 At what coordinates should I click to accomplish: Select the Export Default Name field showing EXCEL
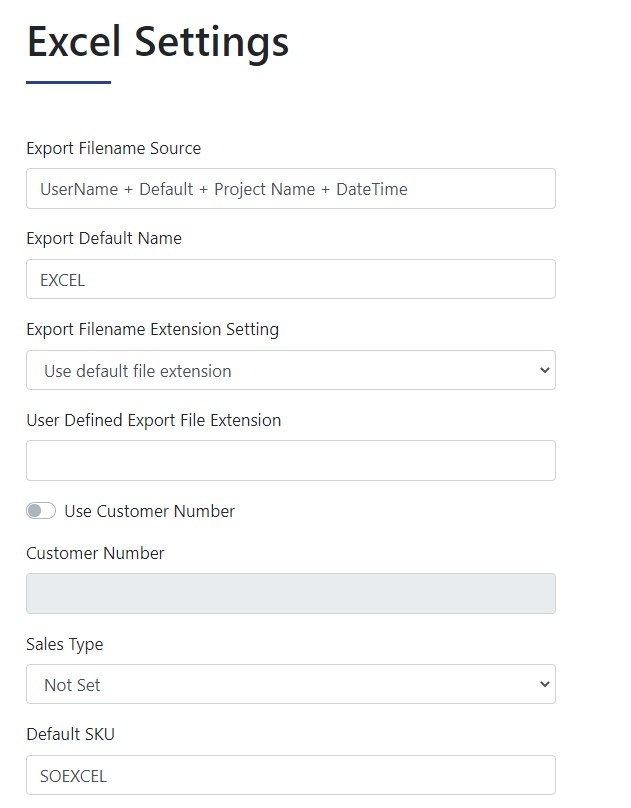pyautogui.click(x=290, y=279)
